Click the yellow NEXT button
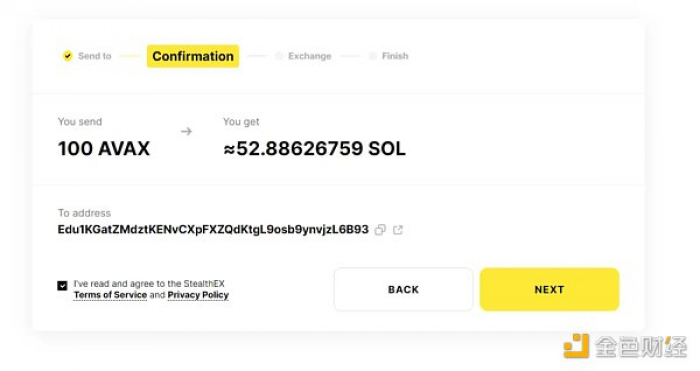Image resolution: width=700 pixels, height=371 pixels. pos(550,289)
